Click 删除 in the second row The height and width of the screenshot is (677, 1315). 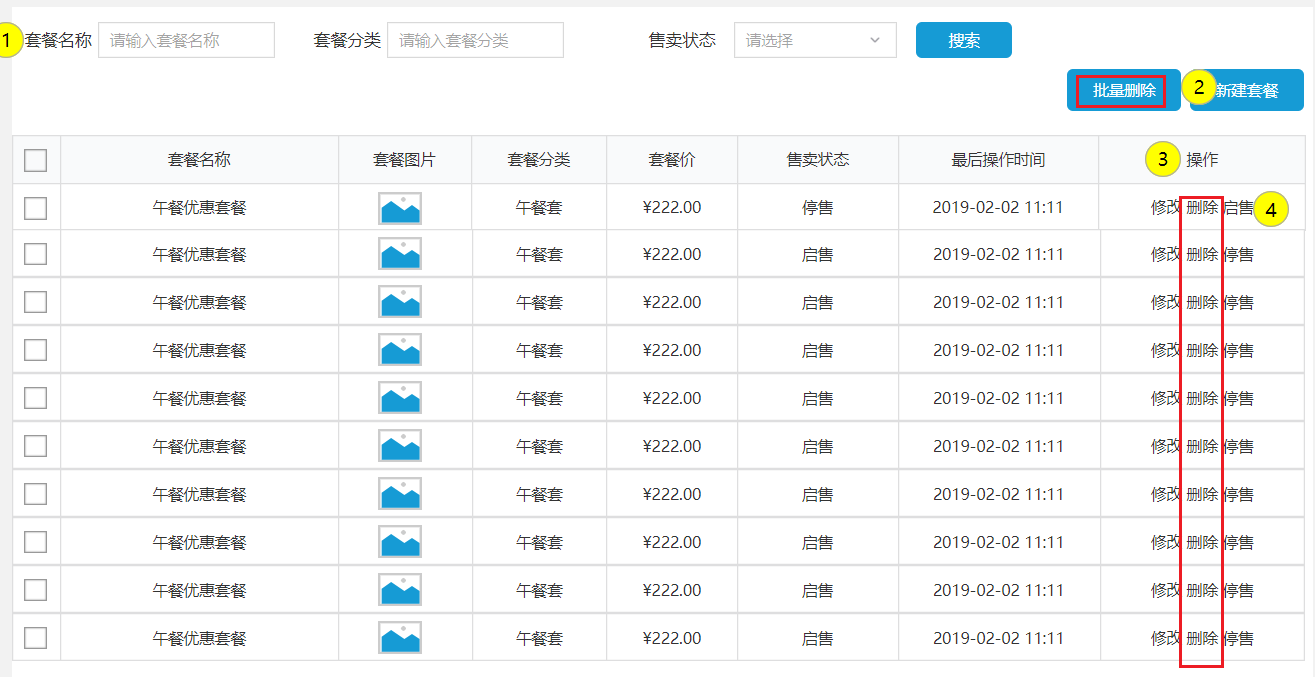tap(1202, 255)
